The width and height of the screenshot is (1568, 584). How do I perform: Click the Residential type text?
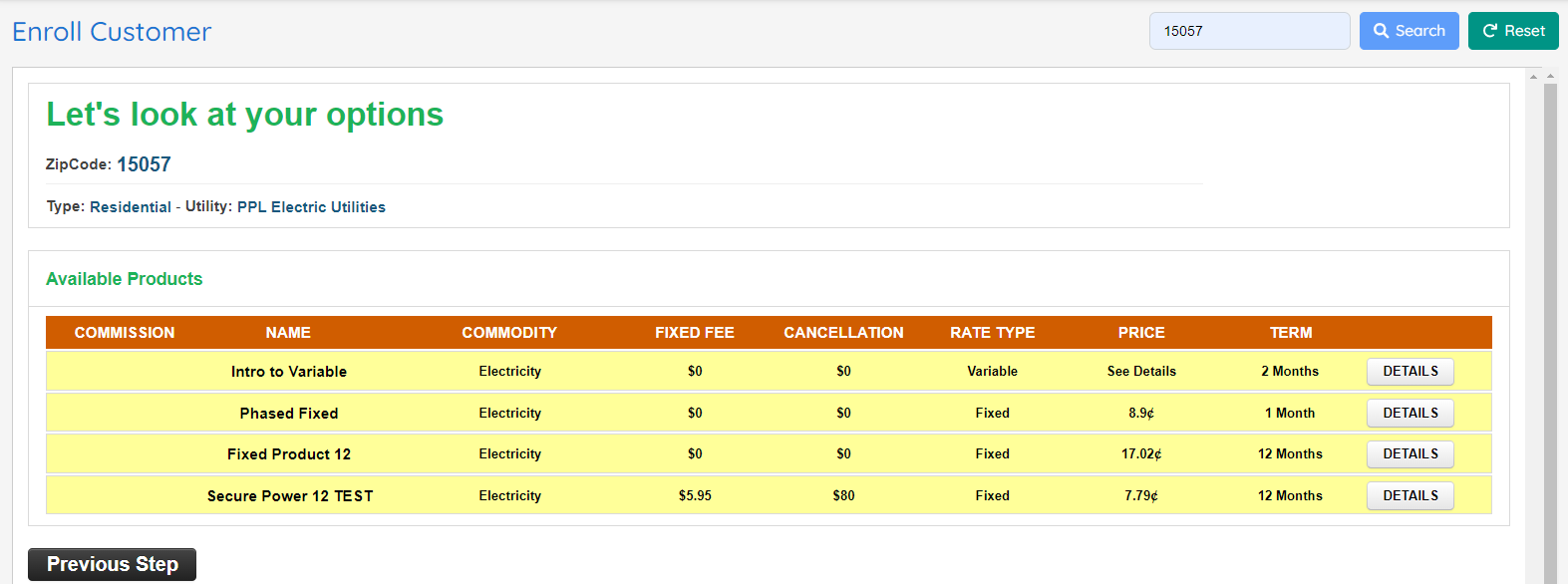[131, 207]
